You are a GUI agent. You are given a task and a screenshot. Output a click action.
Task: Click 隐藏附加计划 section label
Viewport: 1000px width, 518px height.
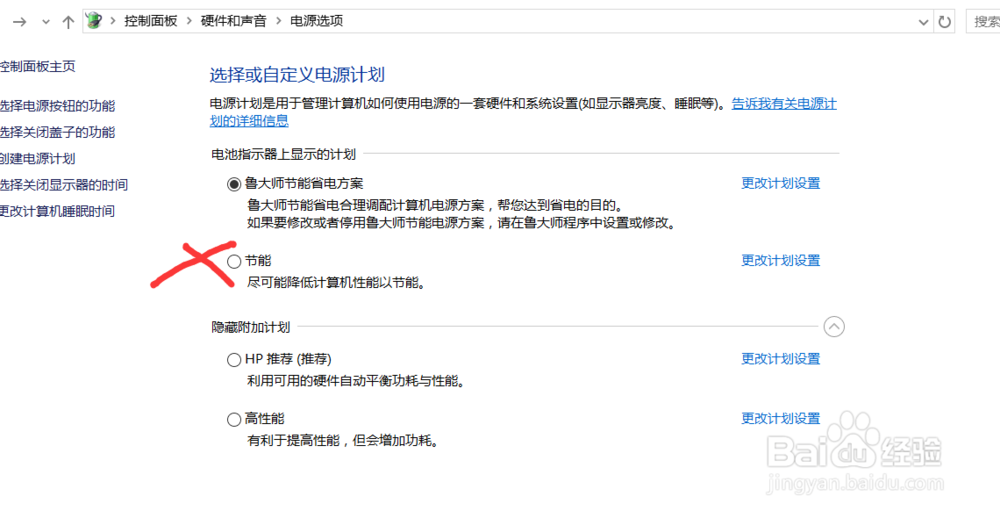tap(251, 328)
